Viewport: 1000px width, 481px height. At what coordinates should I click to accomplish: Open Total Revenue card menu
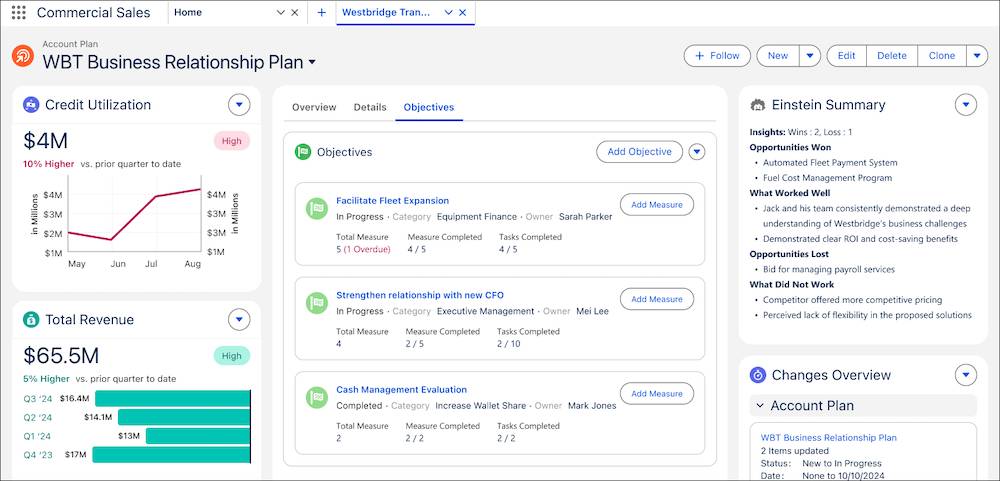tap(239, 320)
